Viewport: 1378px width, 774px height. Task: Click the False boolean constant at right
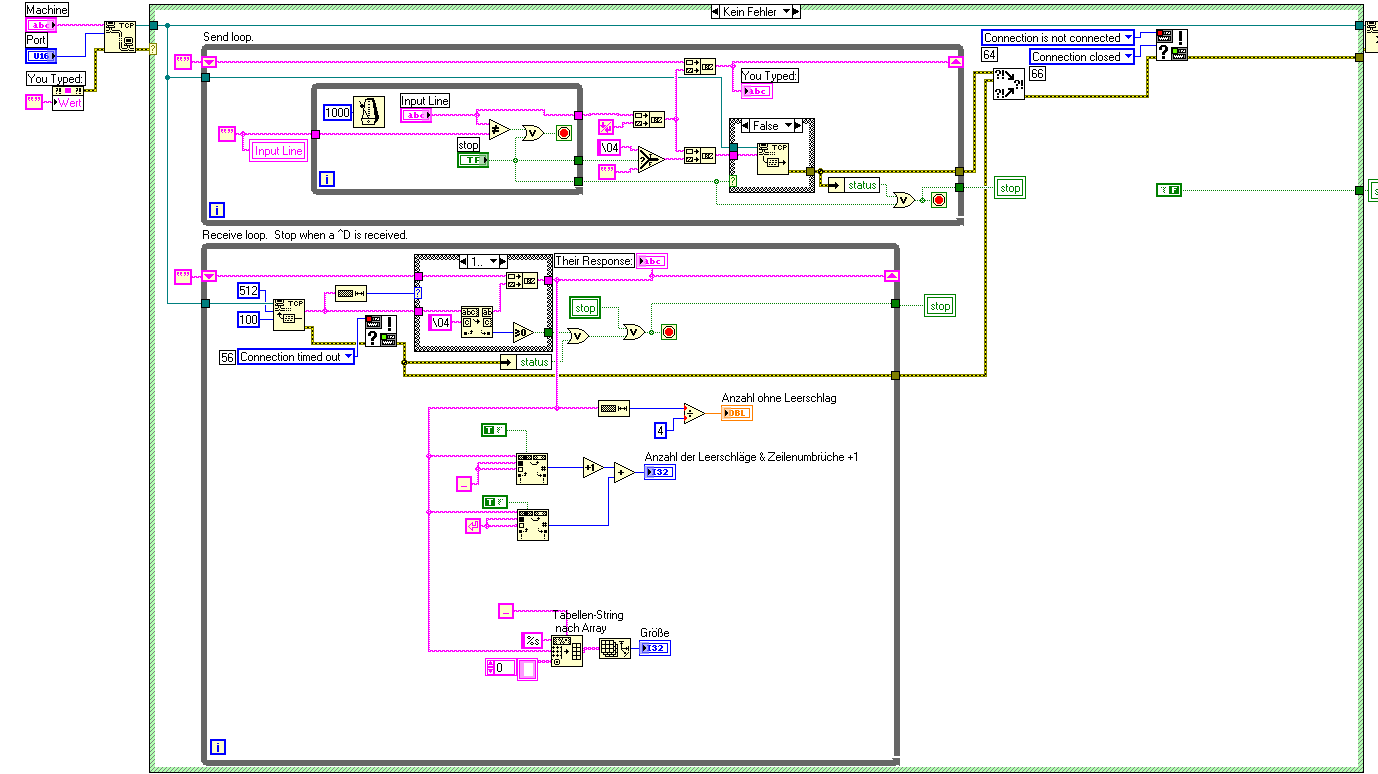tap(1169, 189)
